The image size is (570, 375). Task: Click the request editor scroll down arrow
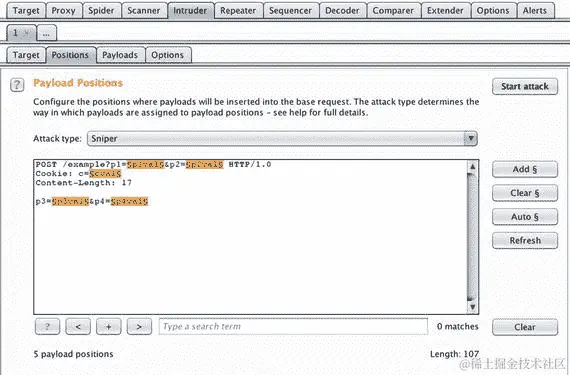tap(472, 307)
